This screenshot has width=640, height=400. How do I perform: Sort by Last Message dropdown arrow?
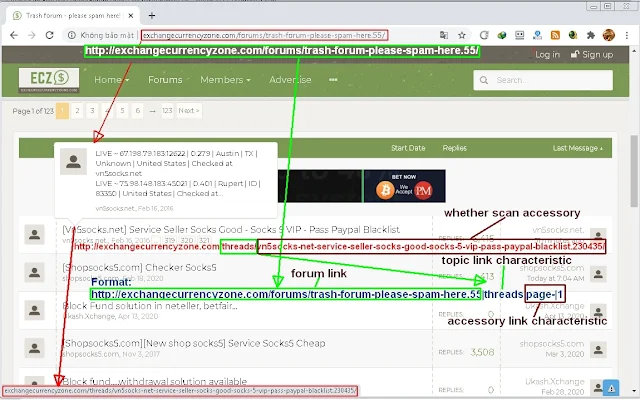tap(601, 149)
